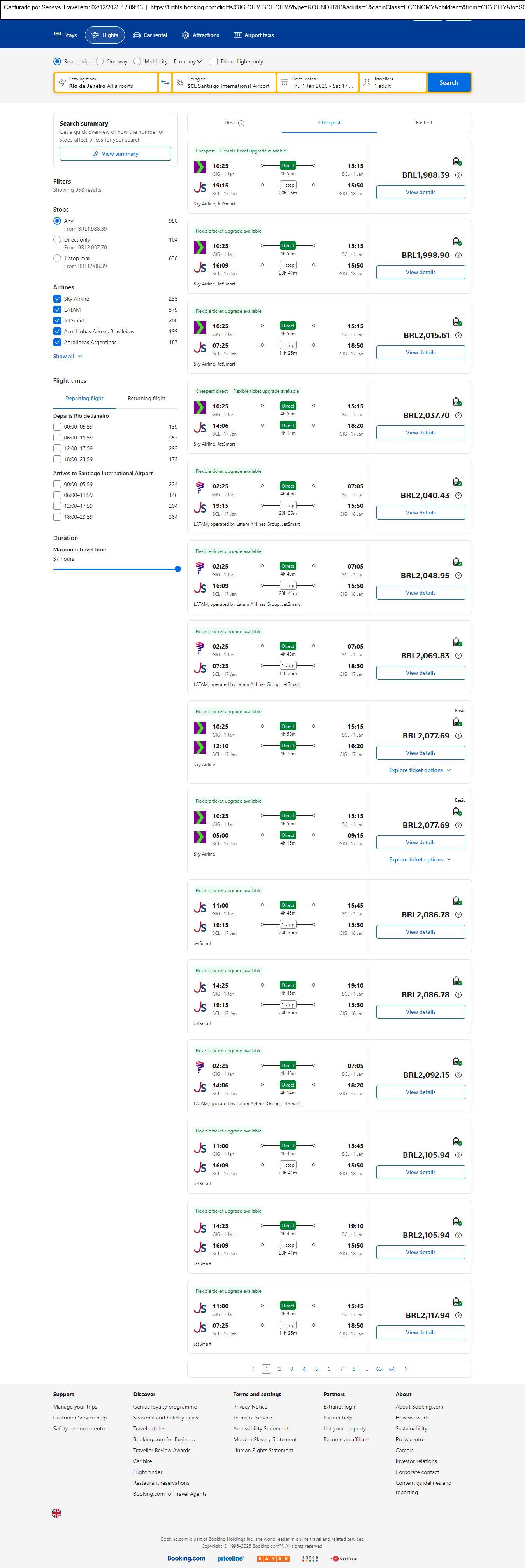
Task: Click the next page arrow in pagination
Action: pyautogui.click(x=406, y=1368)
